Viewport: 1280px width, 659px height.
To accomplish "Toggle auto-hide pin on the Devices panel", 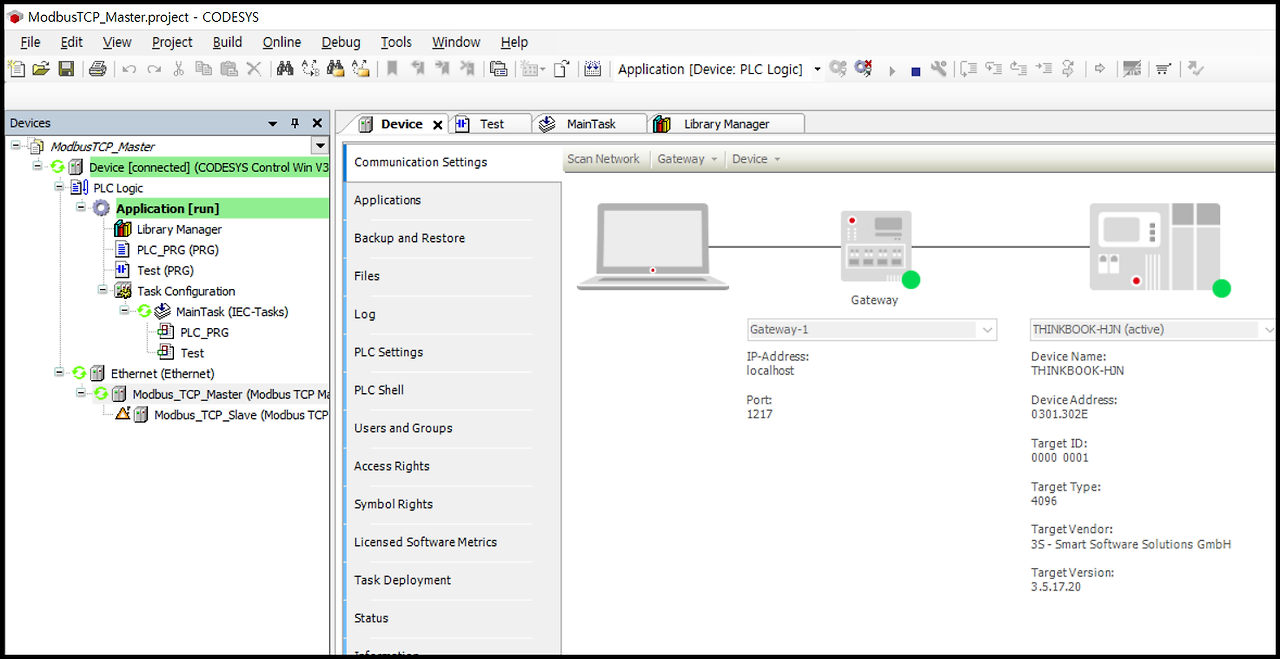I will 296,122.
